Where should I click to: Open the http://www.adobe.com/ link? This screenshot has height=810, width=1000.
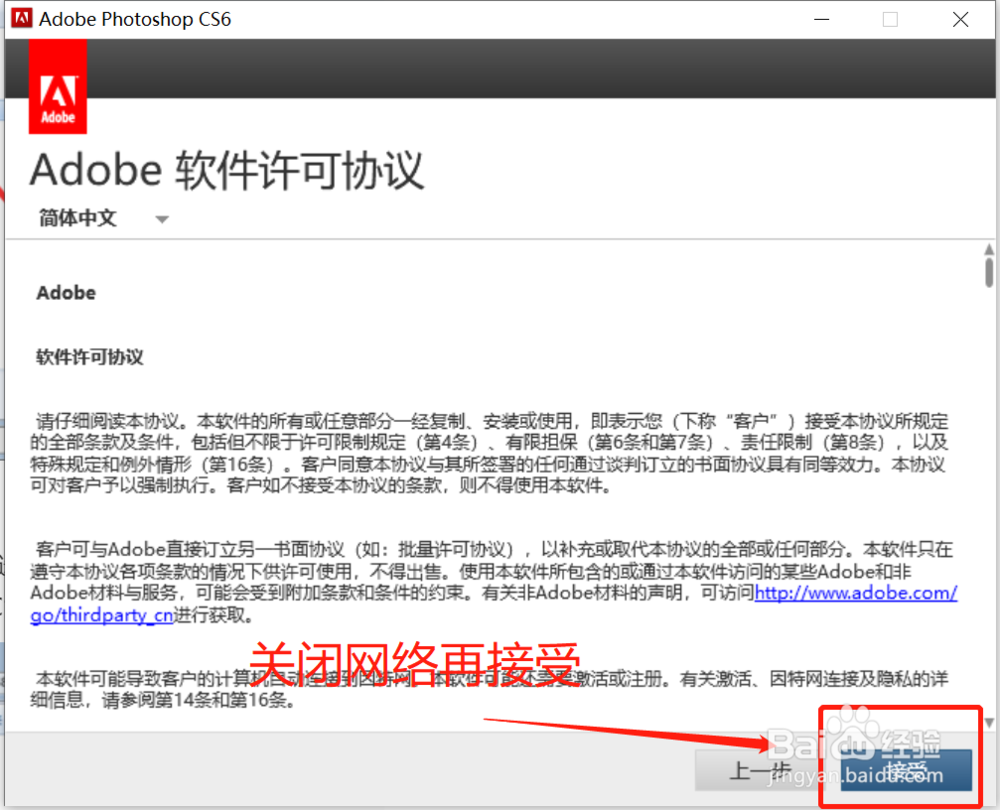[856, 593]
